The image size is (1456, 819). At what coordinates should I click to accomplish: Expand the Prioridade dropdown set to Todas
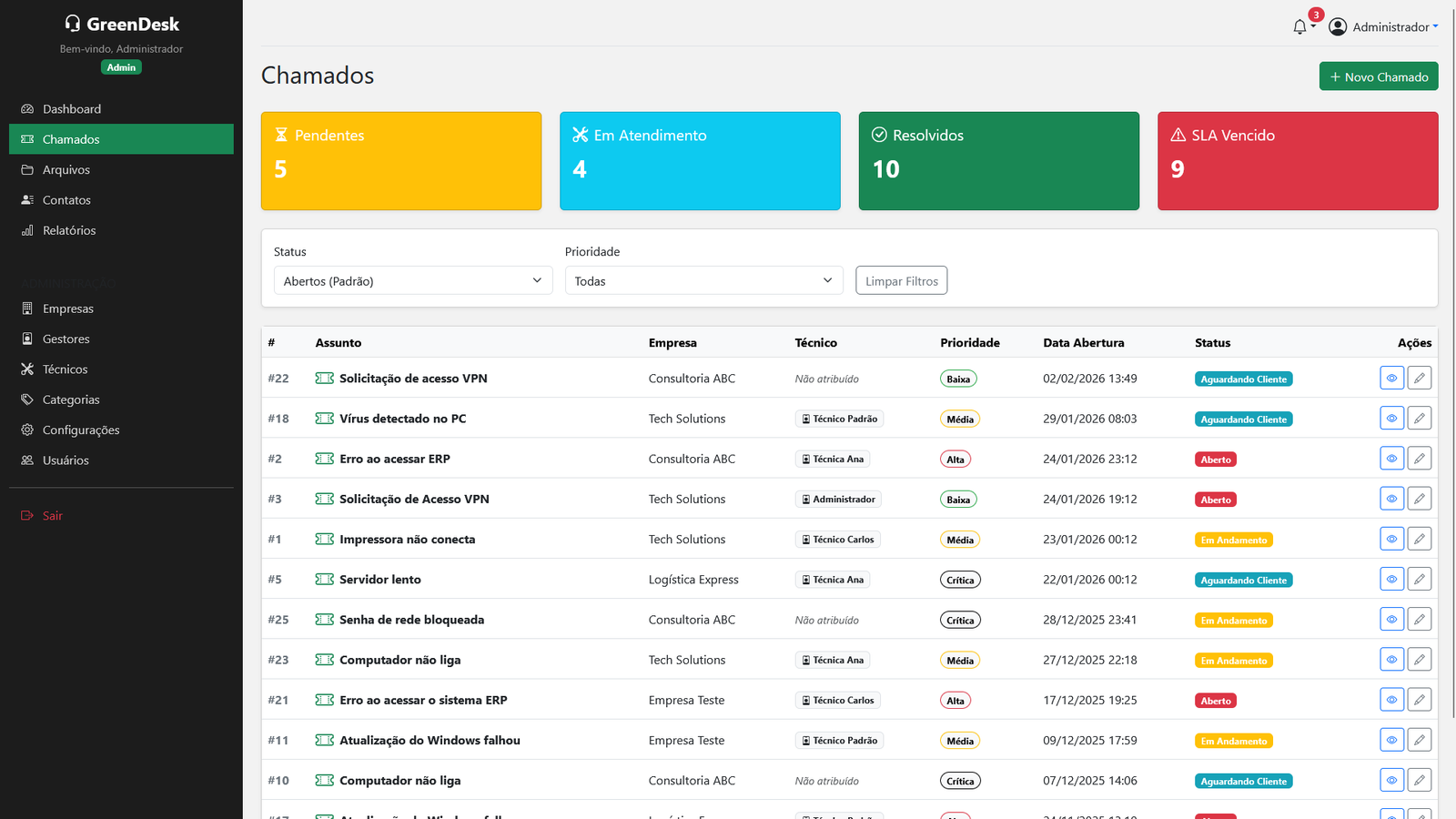click(x=703, y=280)
